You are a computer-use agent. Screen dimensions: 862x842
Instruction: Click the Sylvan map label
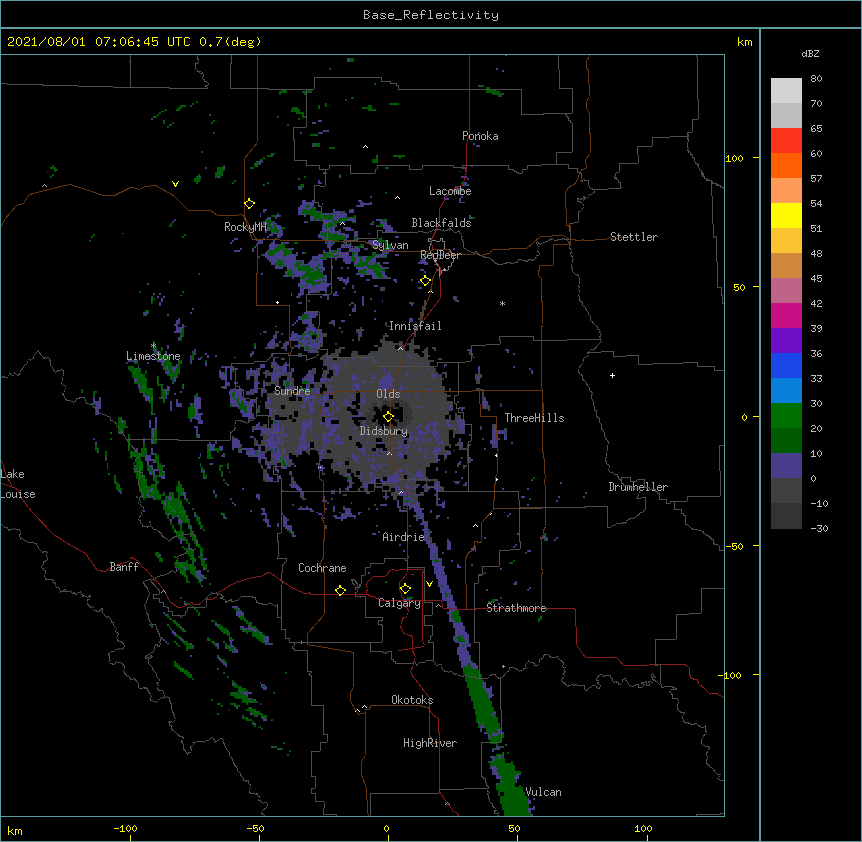(x=390, y=245)
